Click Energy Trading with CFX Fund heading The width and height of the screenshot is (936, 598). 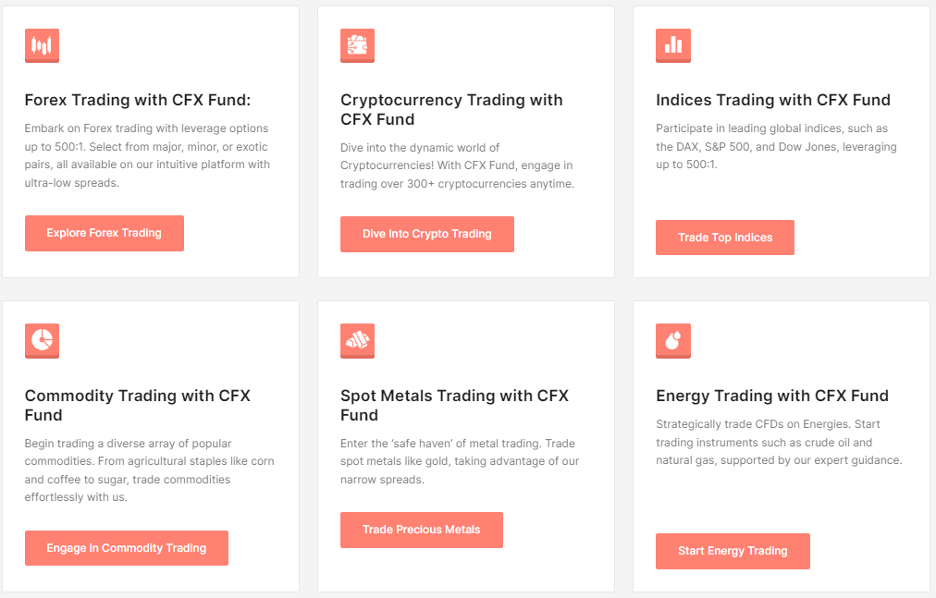(772, 396)
